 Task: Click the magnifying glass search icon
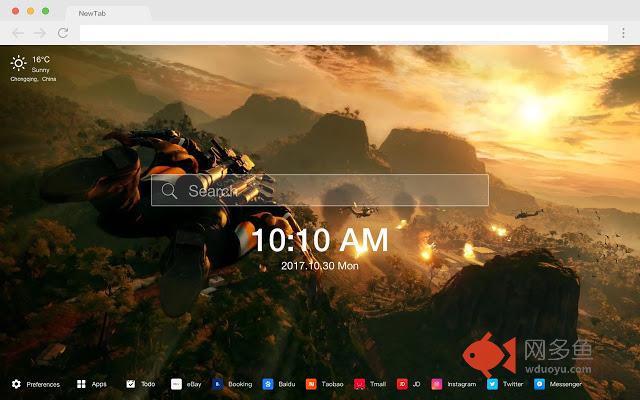[x=169, y=191]
